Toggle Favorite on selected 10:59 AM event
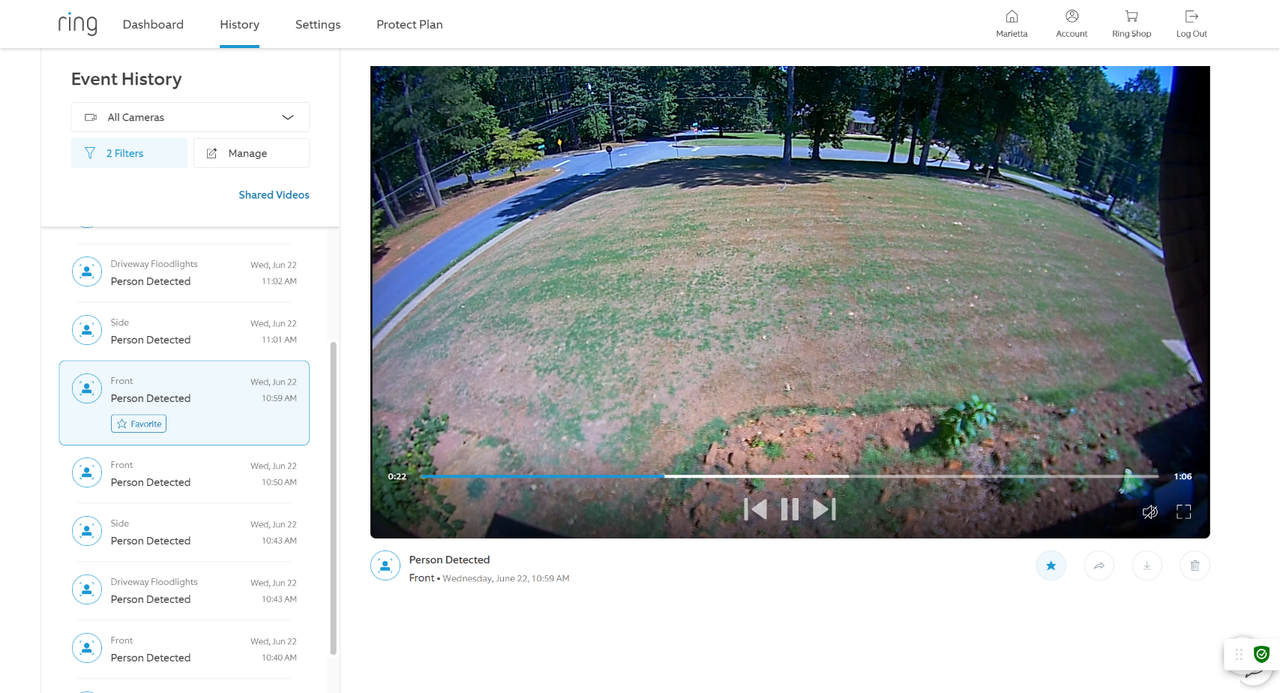Screen dimensions: 1280x693 click(x=139, y=424)
